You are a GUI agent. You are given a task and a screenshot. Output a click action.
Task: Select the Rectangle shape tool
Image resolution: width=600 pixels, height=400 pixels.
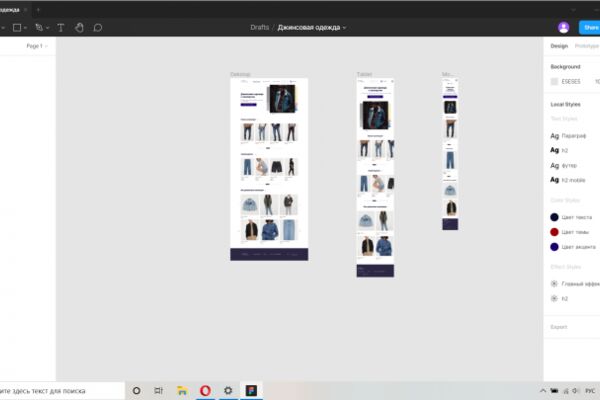pyautogui.click(x=17, y=28)
